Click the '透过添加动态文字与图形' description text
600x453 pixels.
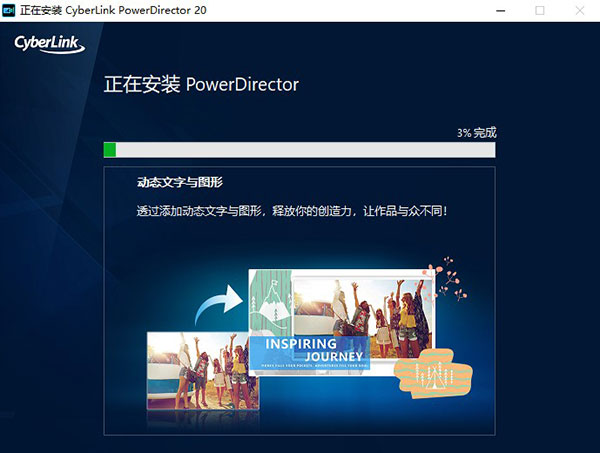click(292, 211)
